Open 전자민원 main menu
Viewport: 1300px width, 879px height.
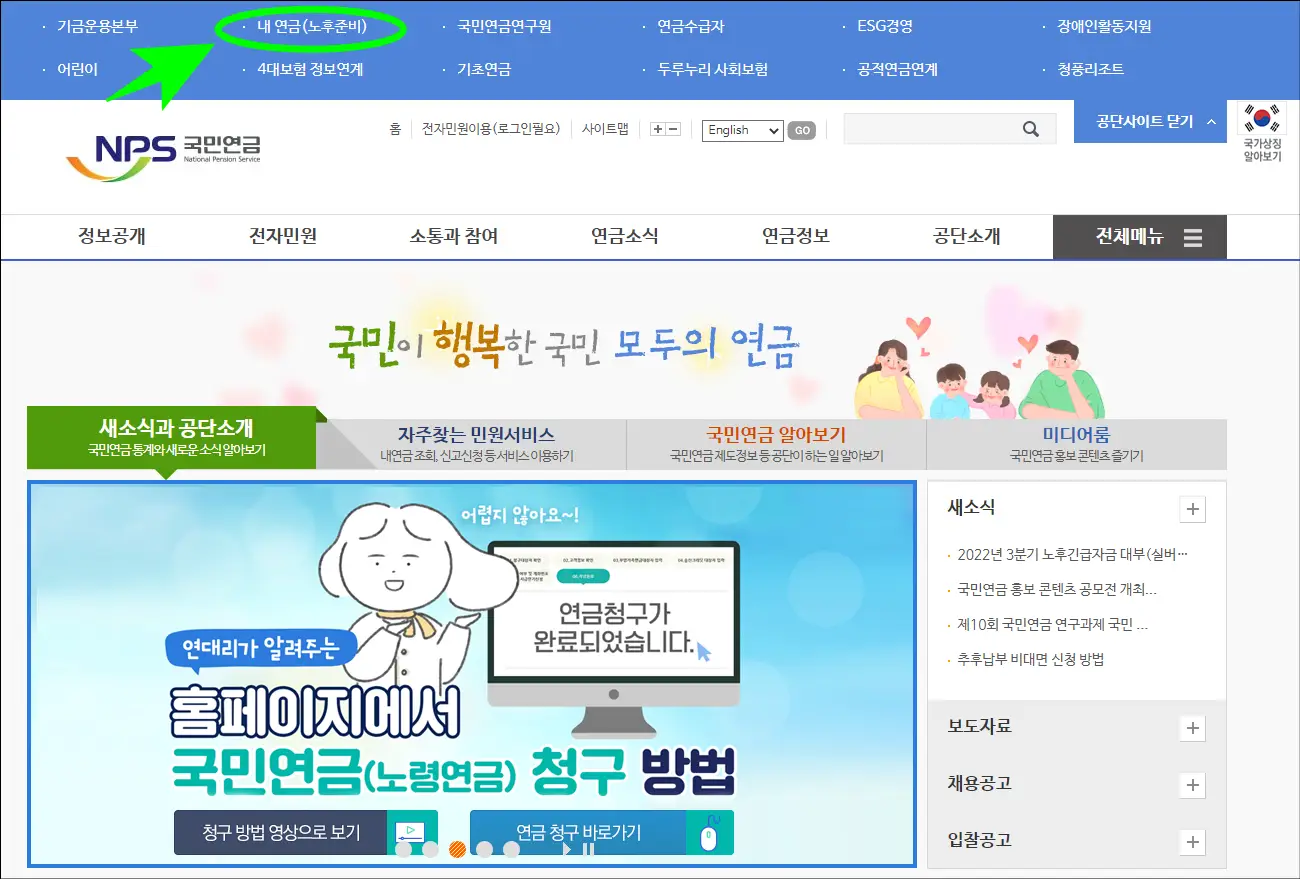[x=283, y=237]
